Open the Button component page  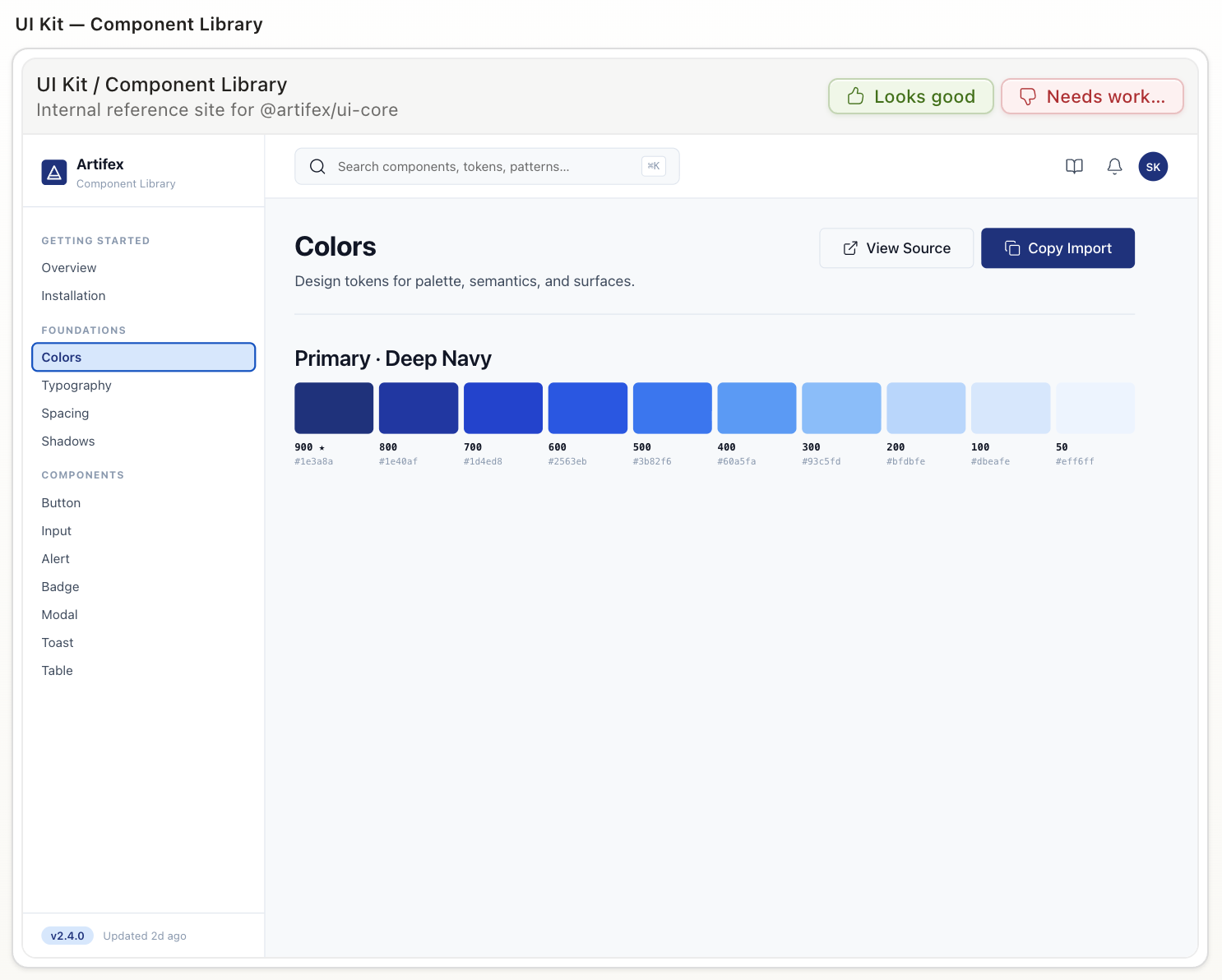pyautogui.click(x=143, y=503)
